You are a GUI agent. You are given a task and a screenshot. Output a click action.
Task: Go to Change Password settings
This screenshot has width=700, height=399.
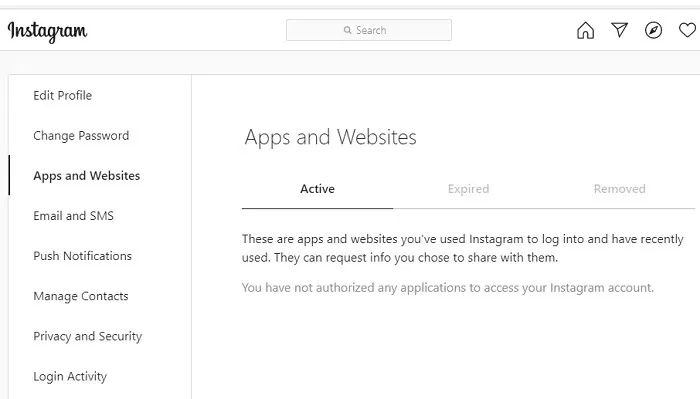point(81,135)
